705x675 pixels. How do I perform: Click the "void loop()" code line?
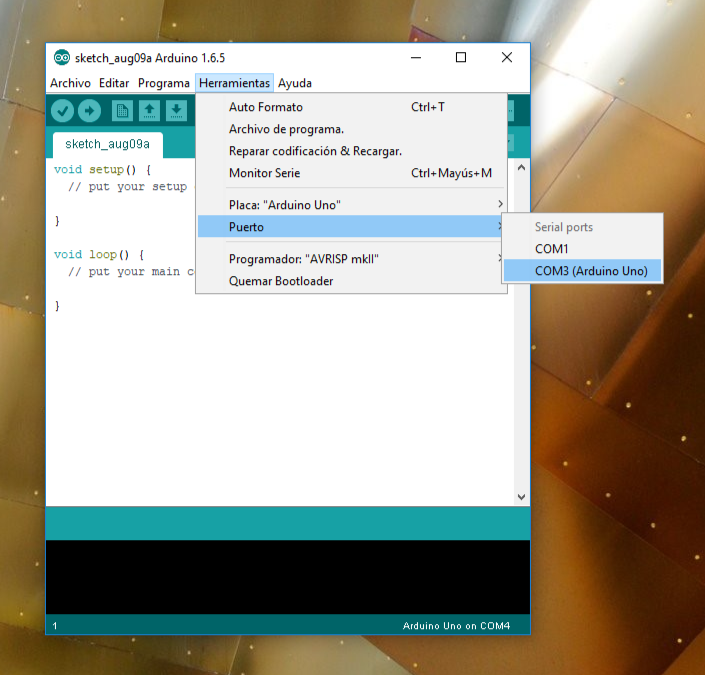99,255
